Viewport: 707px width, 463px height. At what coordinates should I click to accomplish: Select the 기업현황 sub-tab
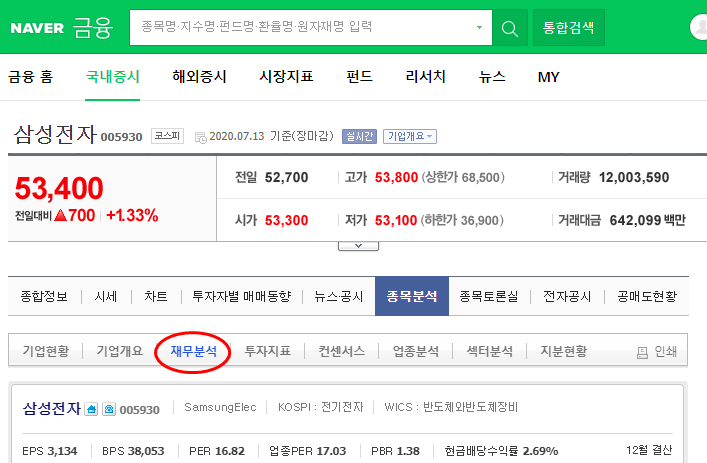click(46, 351)
